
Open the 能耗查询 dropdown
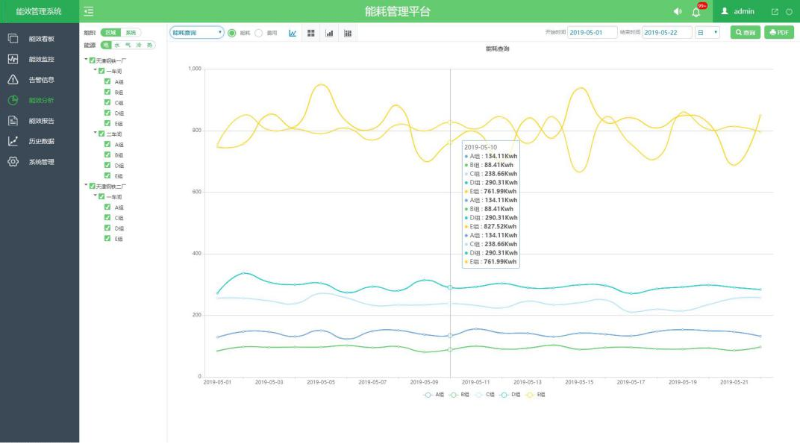tap(196, 33)
